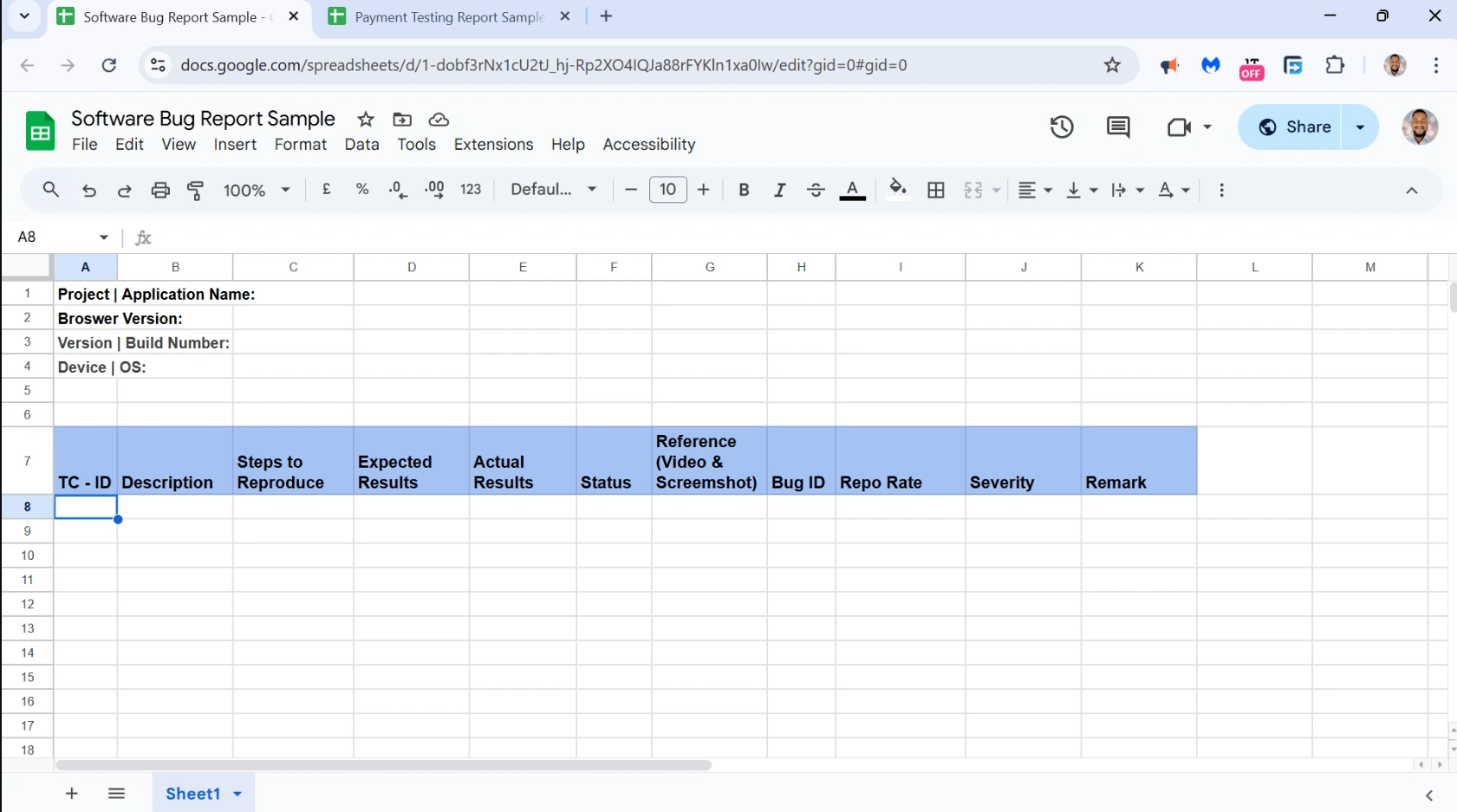Print the spreadsheet
This screenshot has height=812, width=1457.
tap(160, 190)
